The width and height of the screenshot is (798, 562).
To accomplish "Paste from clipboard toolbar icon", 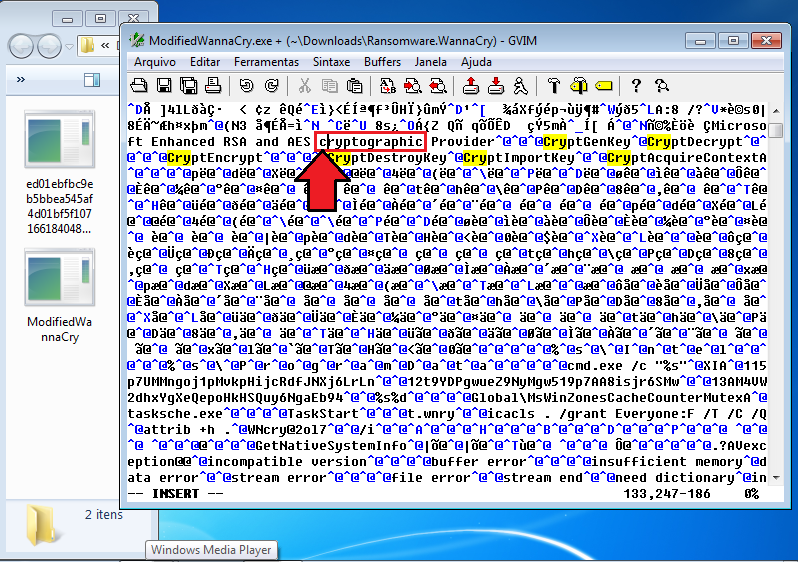I will 355,86.
